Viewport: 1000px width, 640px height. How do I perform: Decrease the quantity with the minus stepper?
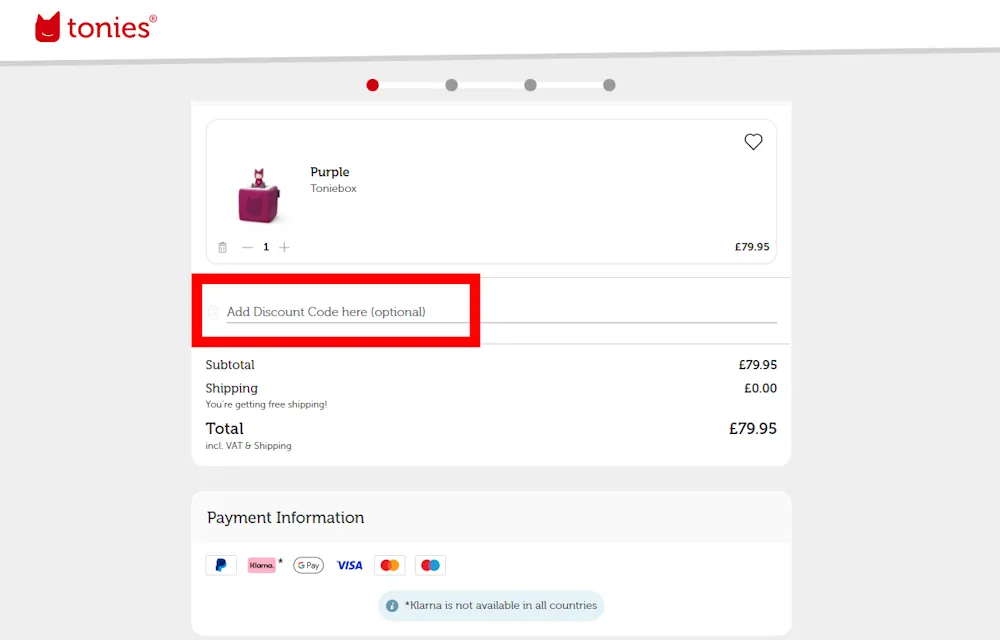[246, 246]
